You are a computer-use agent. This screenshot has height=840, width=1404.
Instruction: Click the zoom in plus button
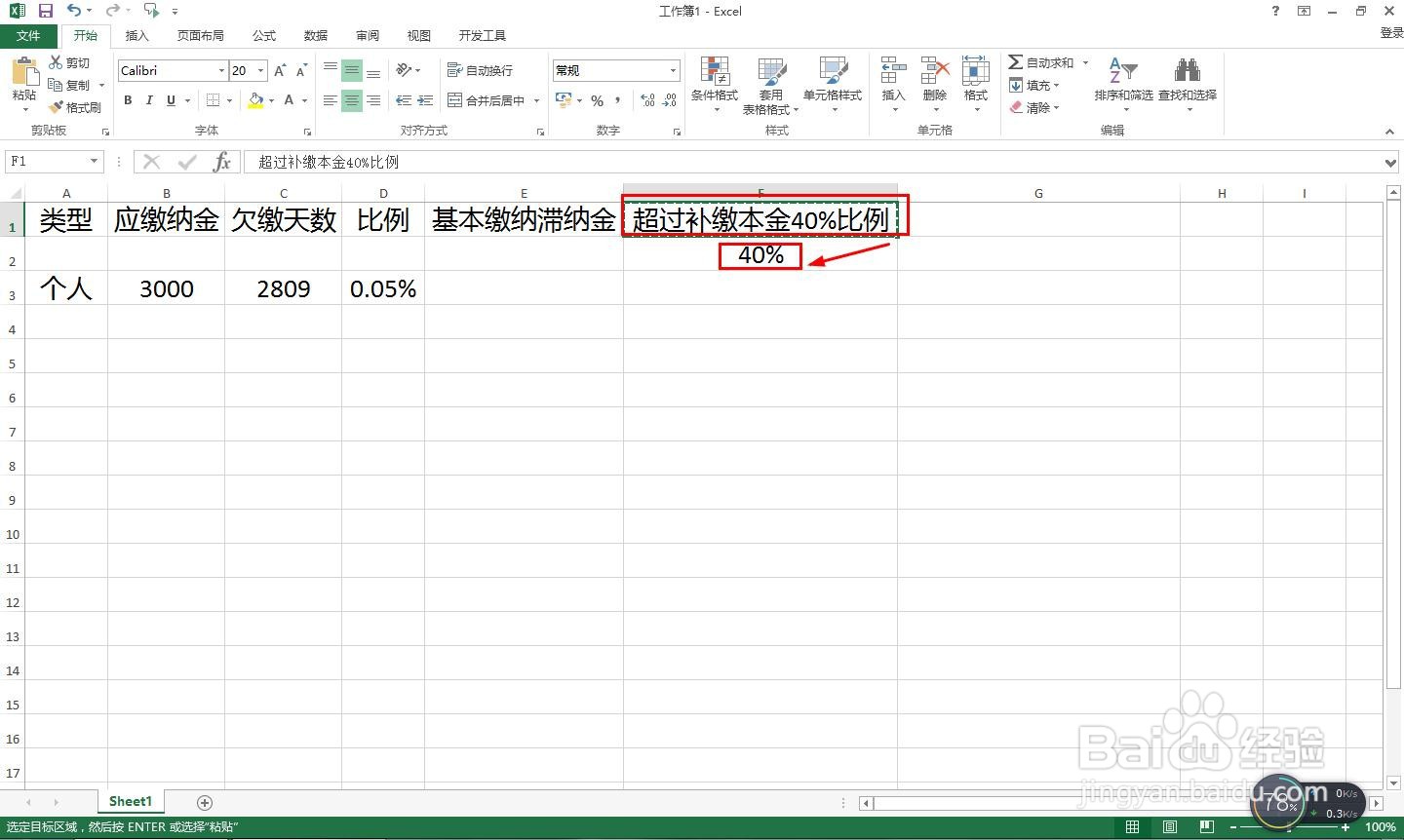pyautogui.click(x=1345, y=827)
